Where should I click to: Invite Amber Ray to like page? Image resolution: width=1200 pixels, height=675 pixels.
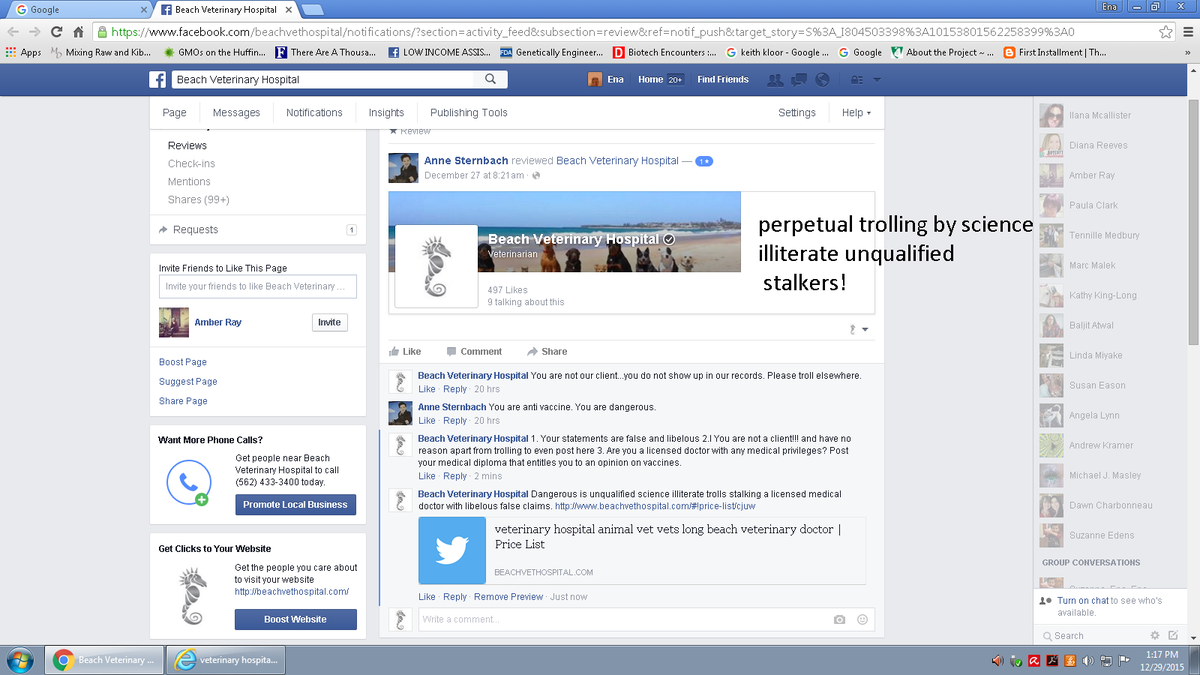click(x=329, y=322)
